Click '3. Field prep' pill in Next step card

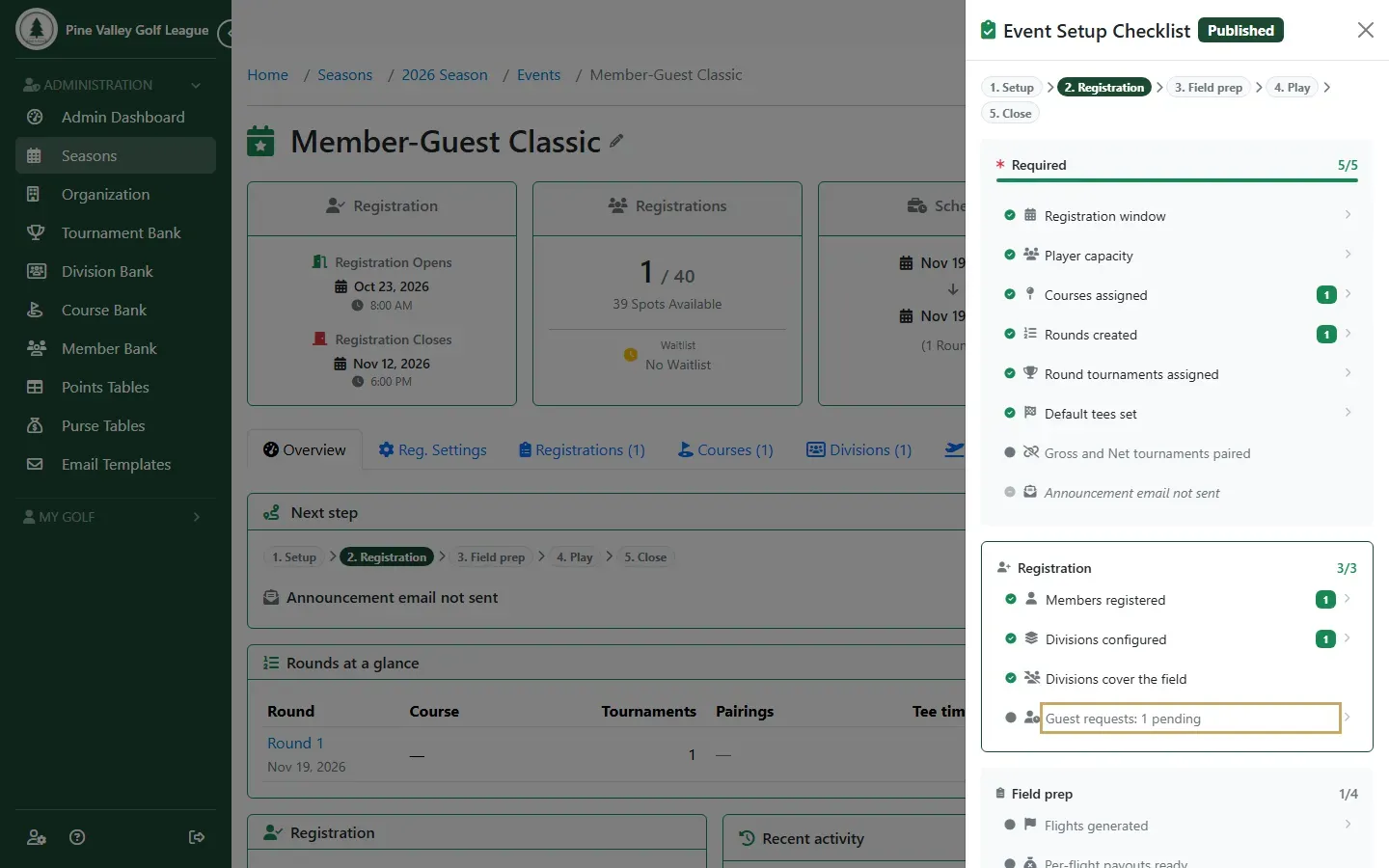point(491,557)
